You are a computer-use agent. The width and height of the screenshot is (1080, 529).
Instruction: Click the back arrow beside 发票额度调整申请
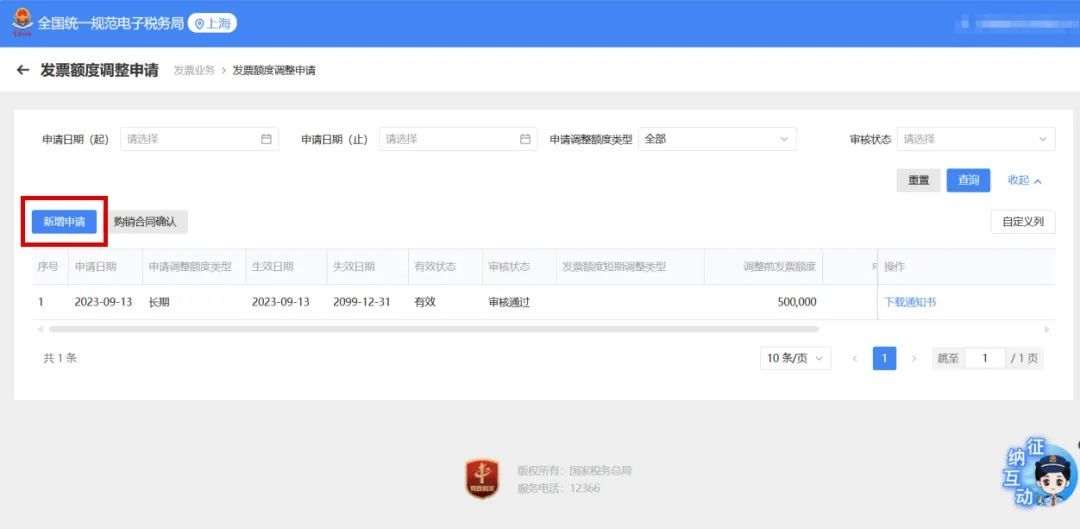click(x=23, y=70)
